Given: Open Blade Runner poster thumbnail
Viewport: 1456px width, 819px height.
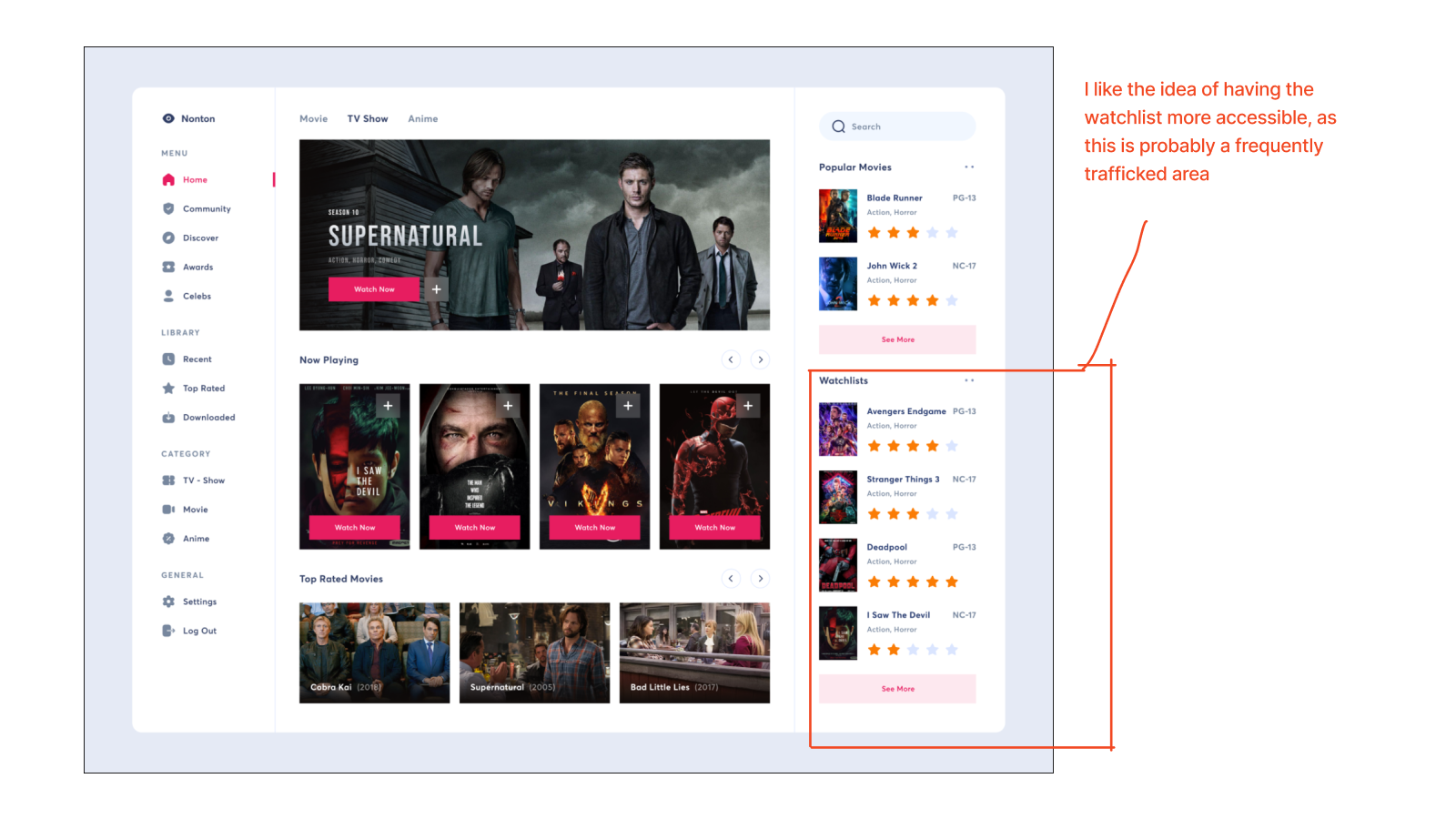Looking at the screenshot, I should click(x=838, y=216).
